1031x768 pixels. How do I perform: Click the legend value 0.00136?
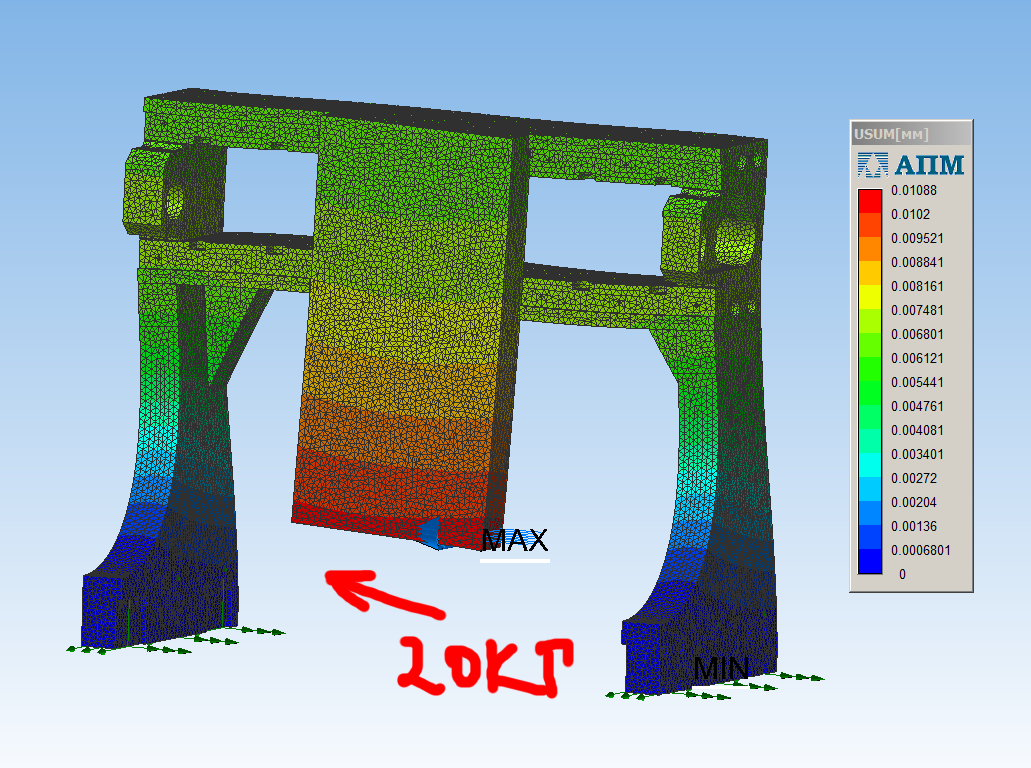(914, 527)
